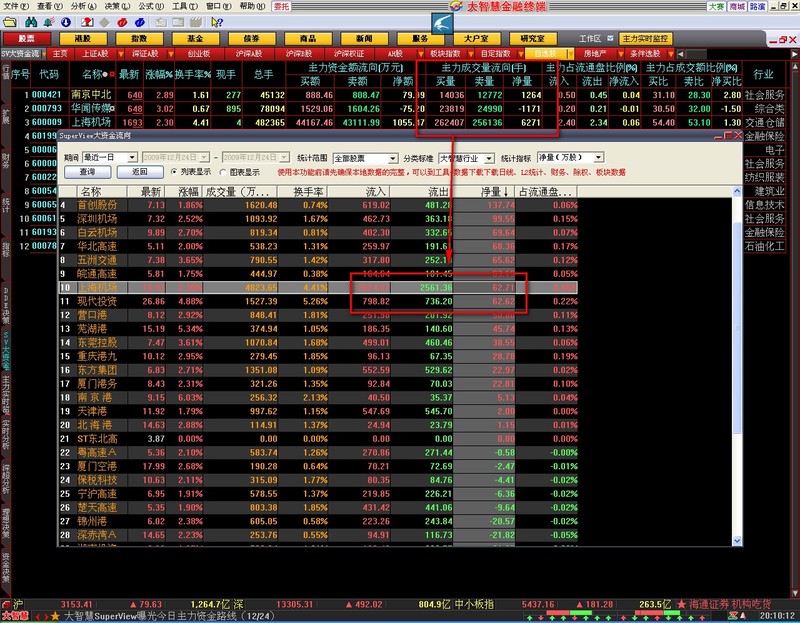Switch to the 主页 tab
Viewport: 800px width, 623px height.
(60, 54)
